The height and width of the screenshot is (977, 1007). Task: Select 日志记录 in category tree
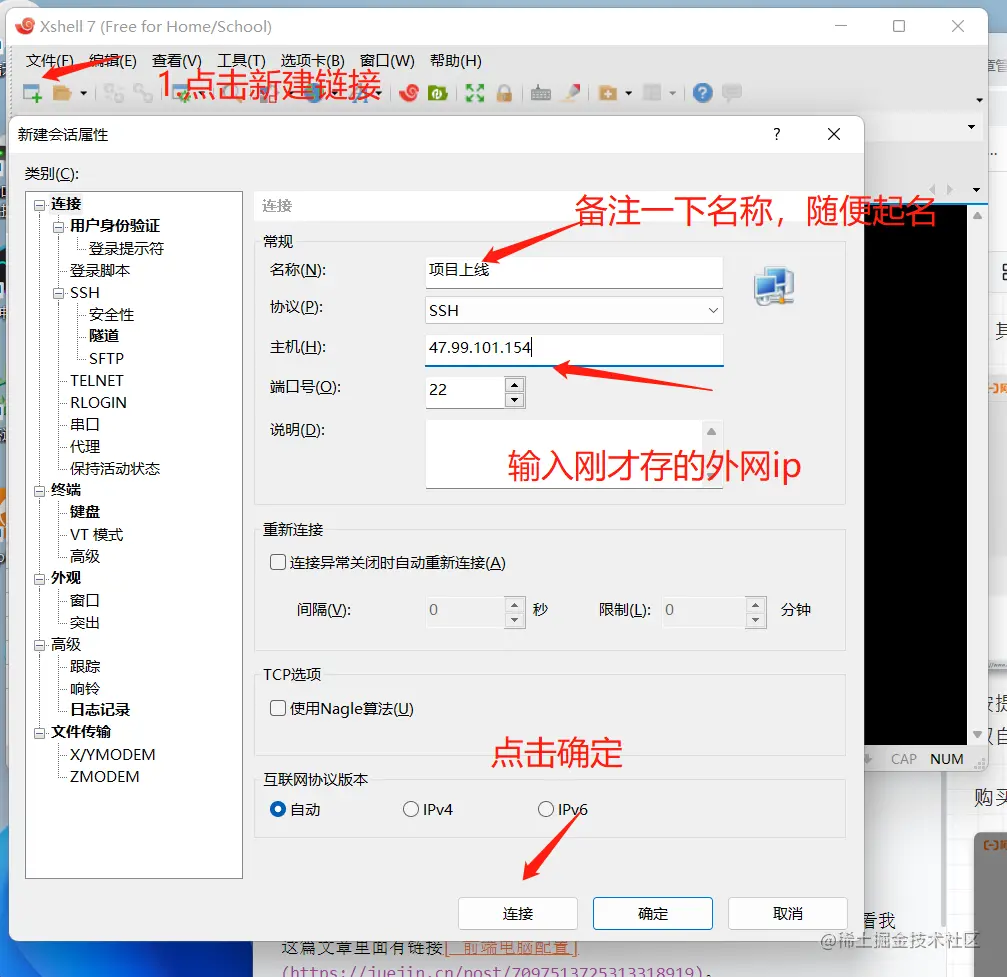point(100,710)
